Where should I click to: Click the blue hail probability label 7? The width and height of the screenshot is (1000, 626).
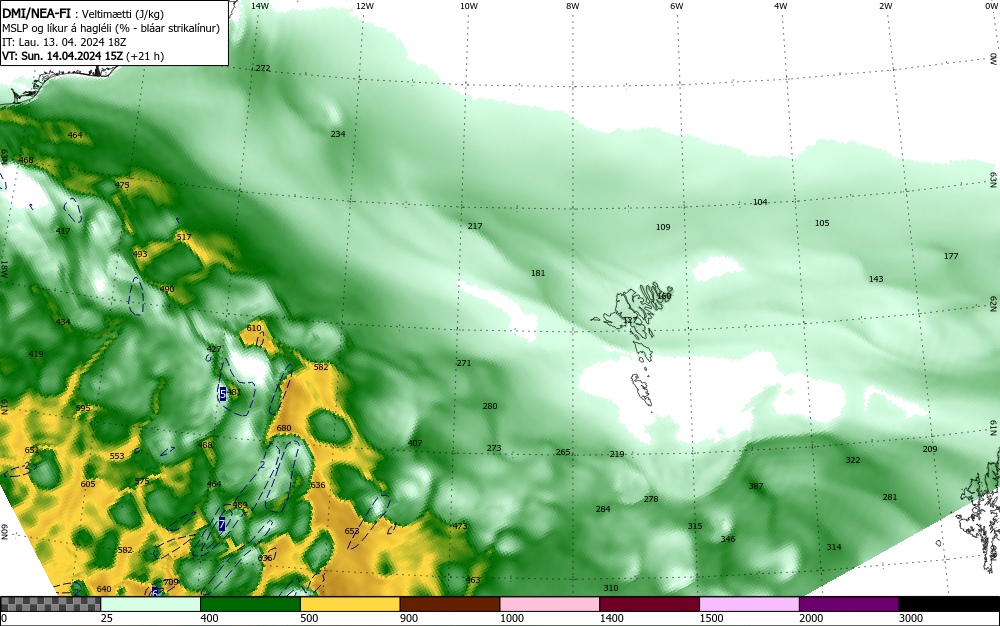tap(222, 525)
